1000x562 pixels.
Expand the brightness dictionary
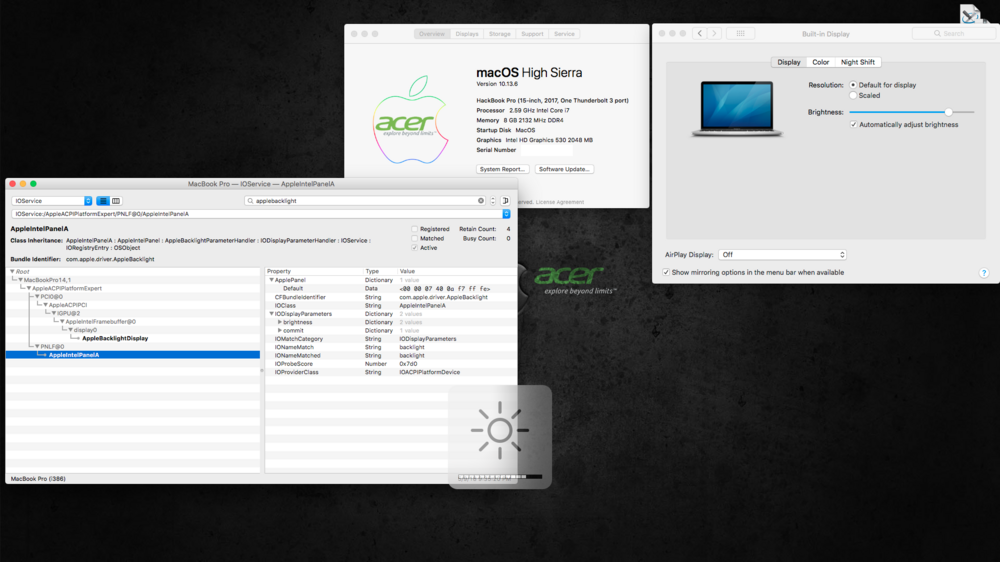click(279, 322)
